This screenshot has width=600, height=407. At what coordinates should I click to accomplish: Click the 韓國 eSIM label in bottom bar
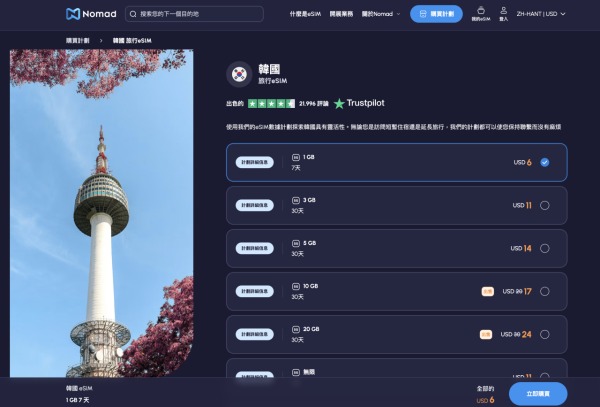click(x=79, y=388)
